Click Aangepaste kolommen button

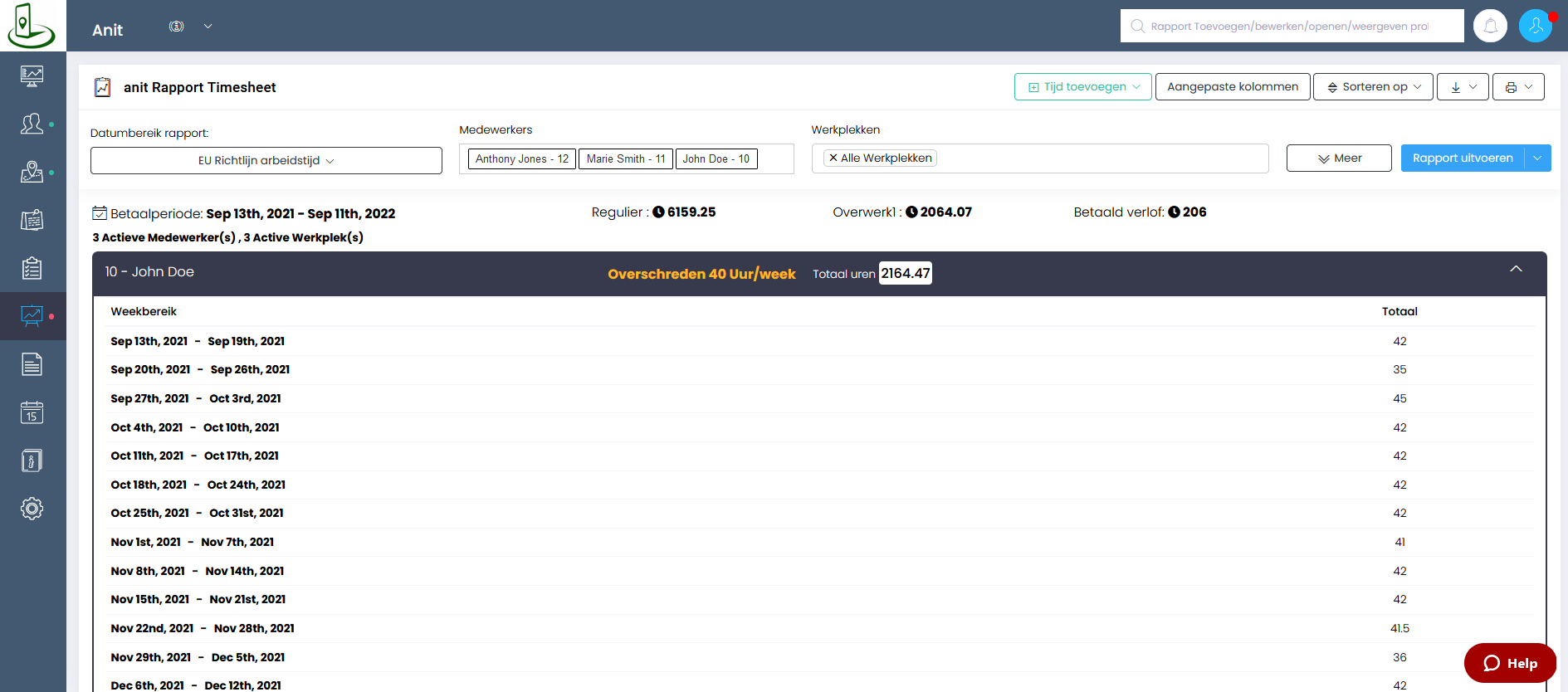coord(1233,87)
